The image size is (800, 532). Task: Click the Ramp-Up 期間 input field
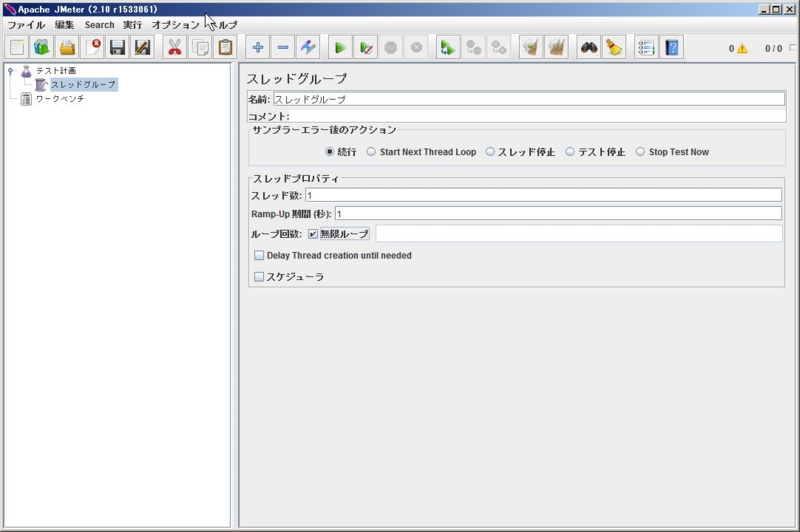[558, 213]
